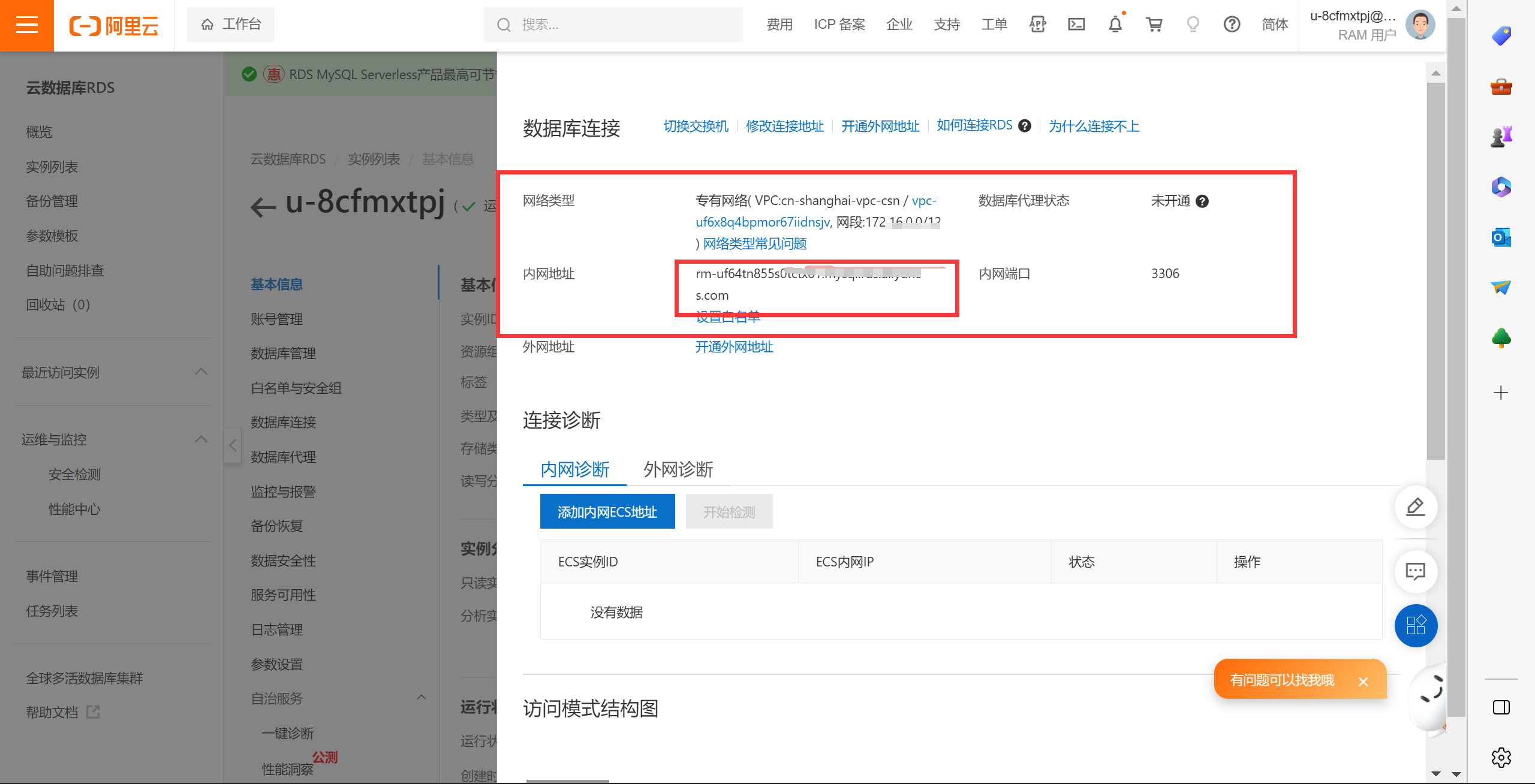Click help icon next to 如何连接RDS
Image resolution: width=1535 pixels, height=784 pixels.
(x=1025, y=126)
